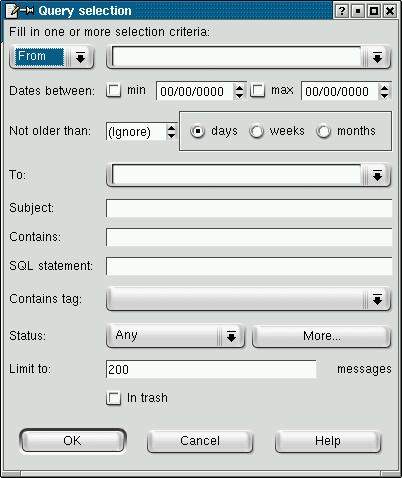Click the pin icon in title bar
Viewport: 402px width, 478px height.
pyautogui.click(x=27, y=11)
